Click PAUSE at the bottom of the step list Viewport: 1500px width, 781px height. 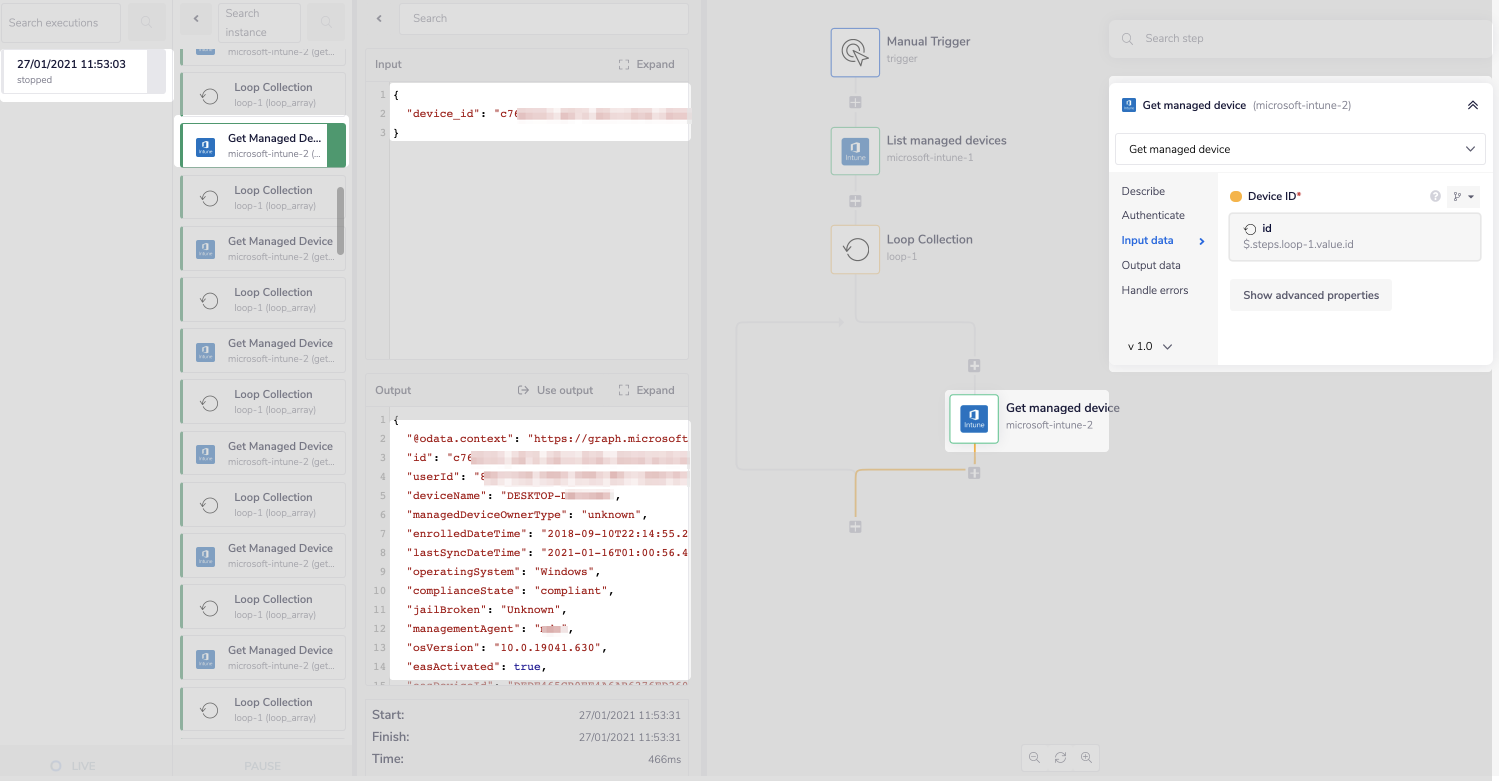click(262, 765)
